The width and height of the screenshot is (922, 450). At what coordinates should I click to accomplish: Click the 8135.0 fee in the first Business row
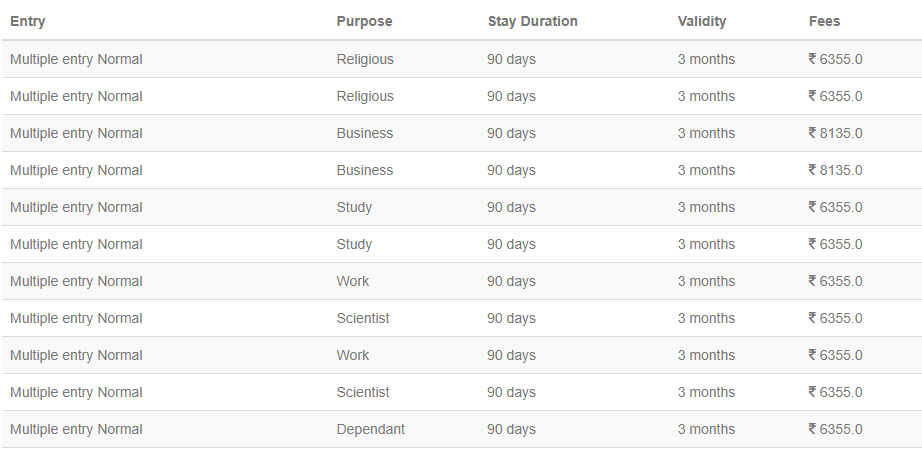tap(835, 134)
